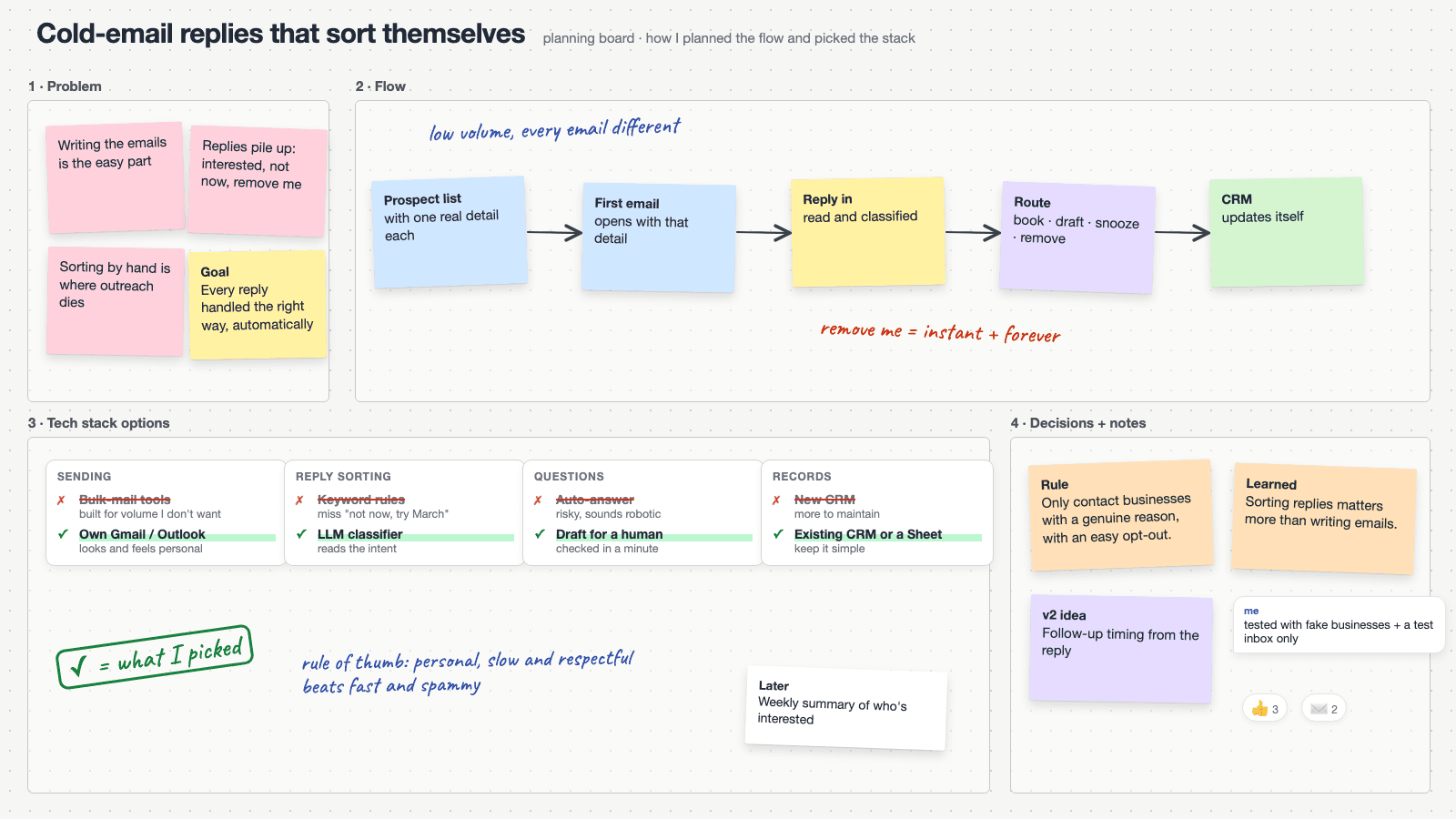
Task: Click the thumbs-up reaction with count 3
Action: click(1265, 709)
